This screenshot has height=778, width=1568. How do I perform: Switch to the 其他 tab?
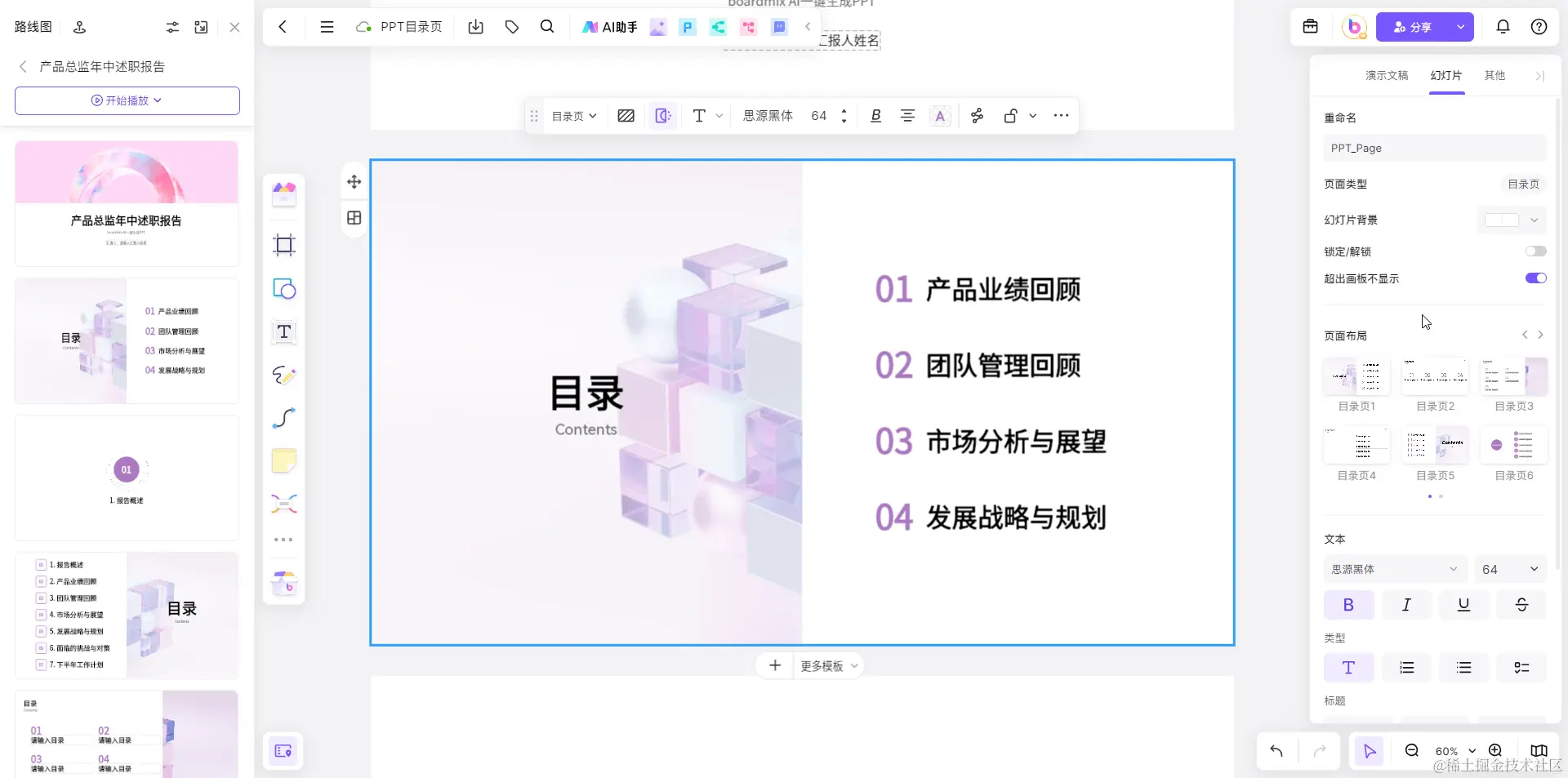click(x=1494, y=75)
